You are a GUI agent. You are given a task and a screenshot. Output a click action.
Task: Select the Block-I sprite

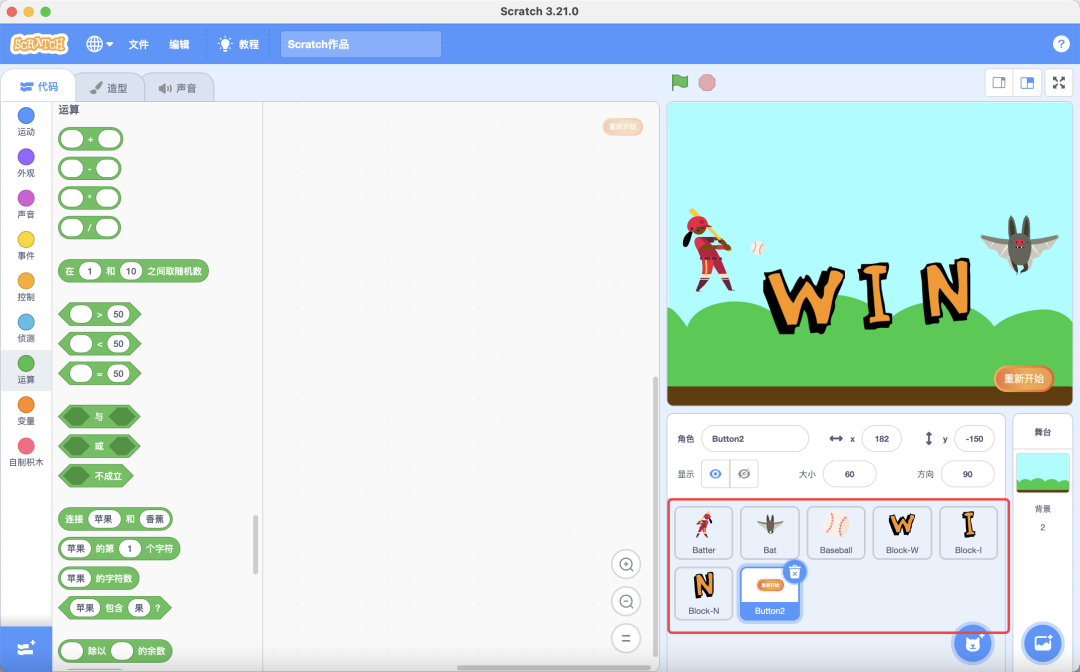pos(968,532)
